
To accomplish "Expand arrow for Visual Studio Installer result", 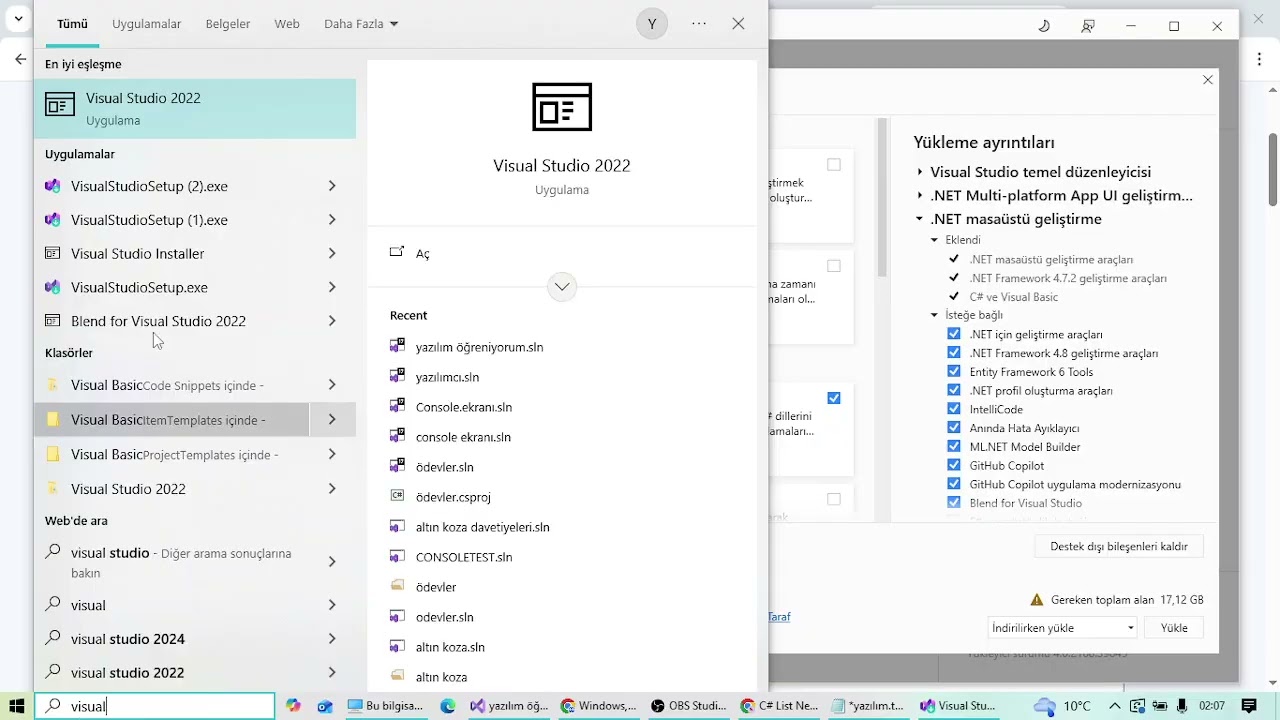I will pyautogui.click(x=332, y=254).
